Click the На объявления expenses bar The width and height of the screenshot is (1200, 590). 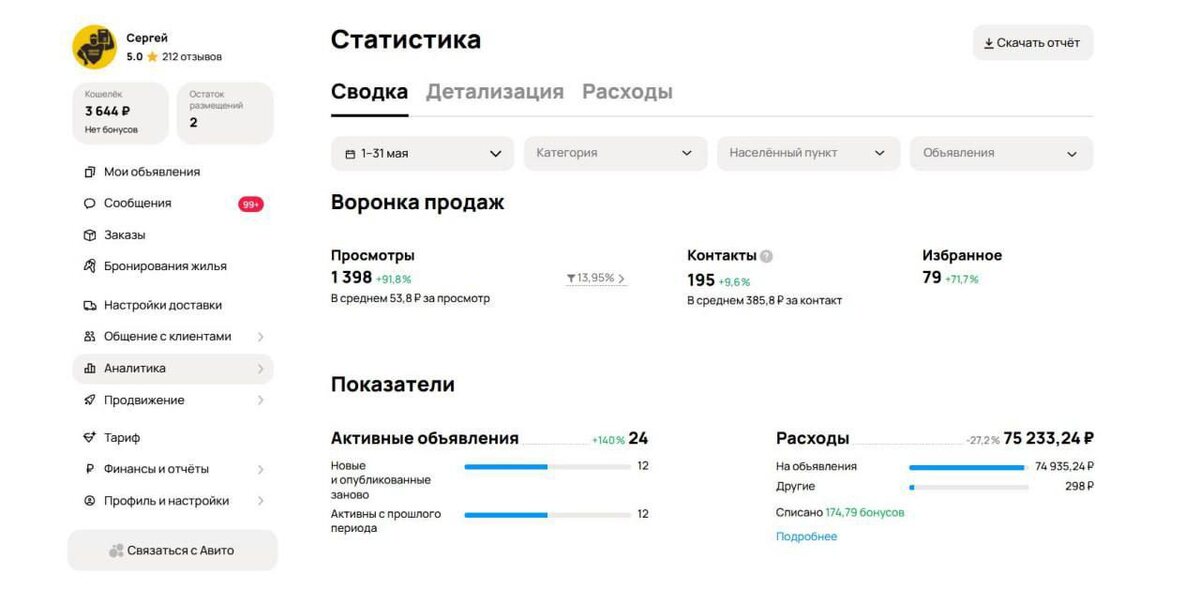click(968, 466)
